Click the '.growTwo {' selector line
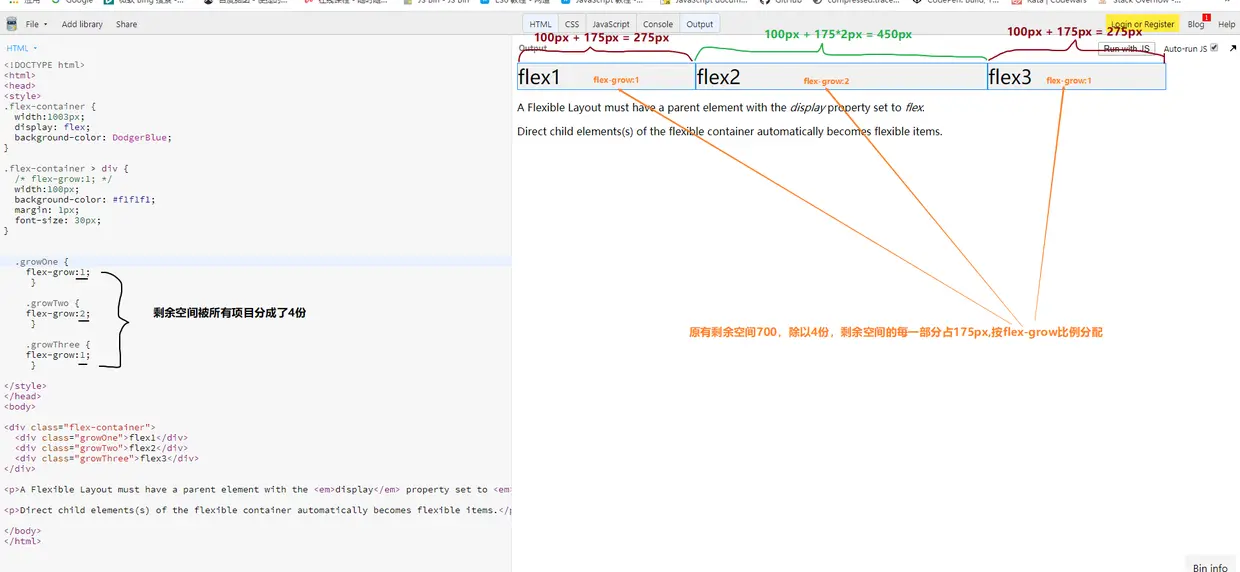The height and width of the screenshot is (572, 1240). (x=53, y=303)
